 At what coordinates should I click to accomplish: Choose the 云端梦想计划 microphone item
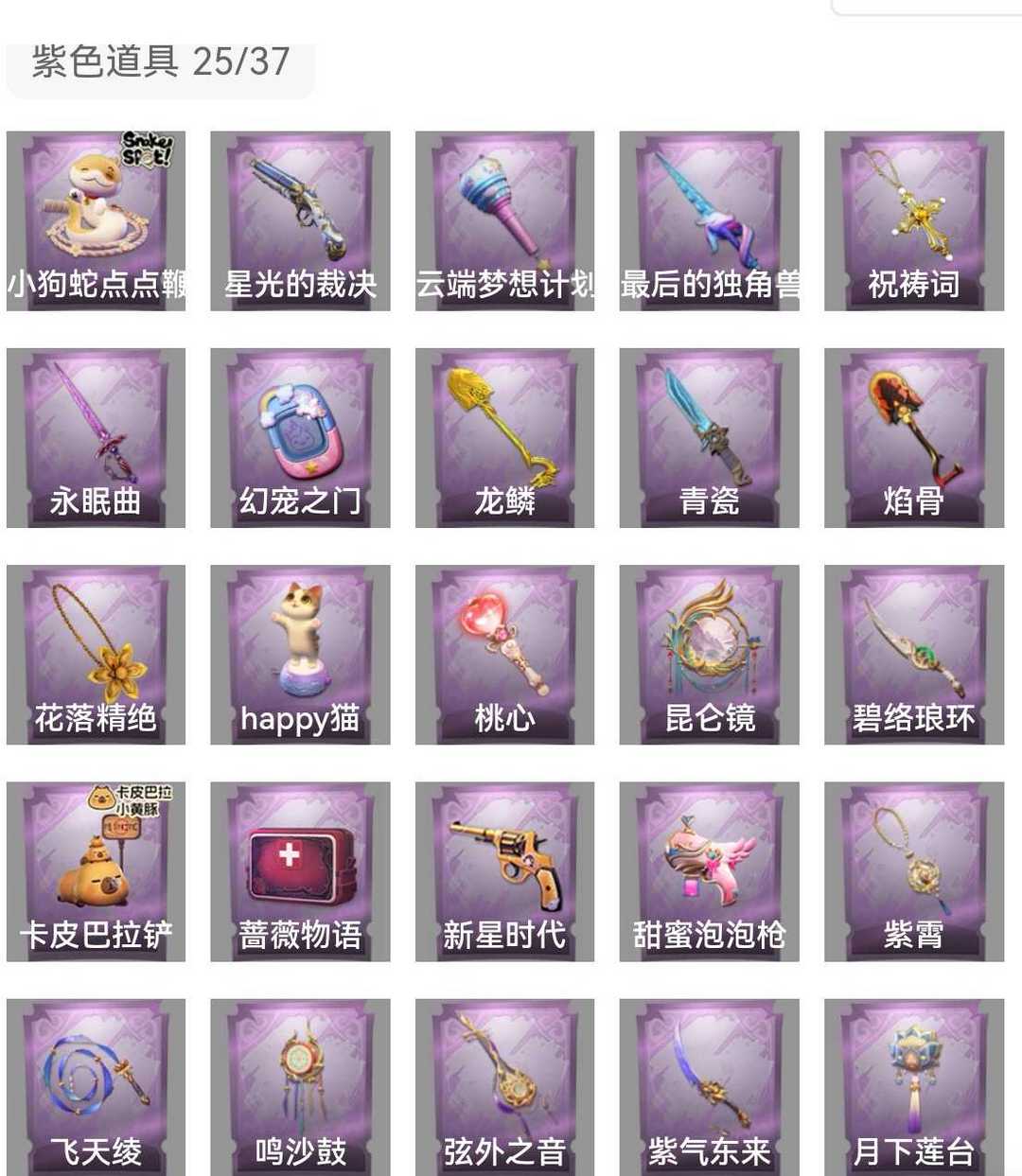(x=504, y=220)
